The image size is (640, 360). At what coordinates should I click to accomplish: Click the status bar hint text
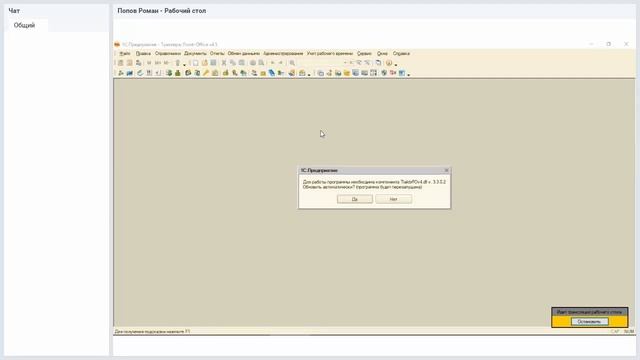click(x=152, y=331)
